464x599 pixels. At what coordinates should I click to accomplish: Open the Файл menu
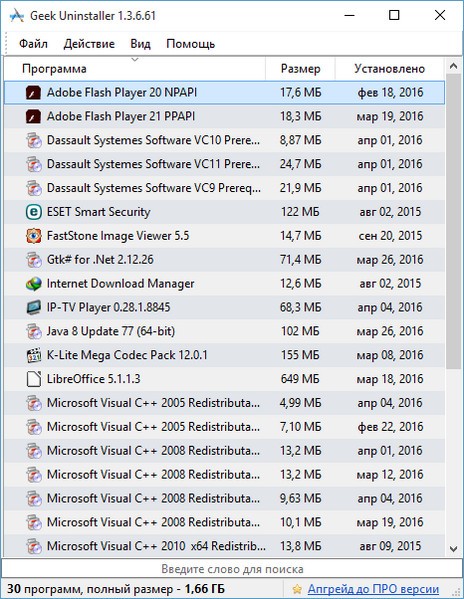33,44
